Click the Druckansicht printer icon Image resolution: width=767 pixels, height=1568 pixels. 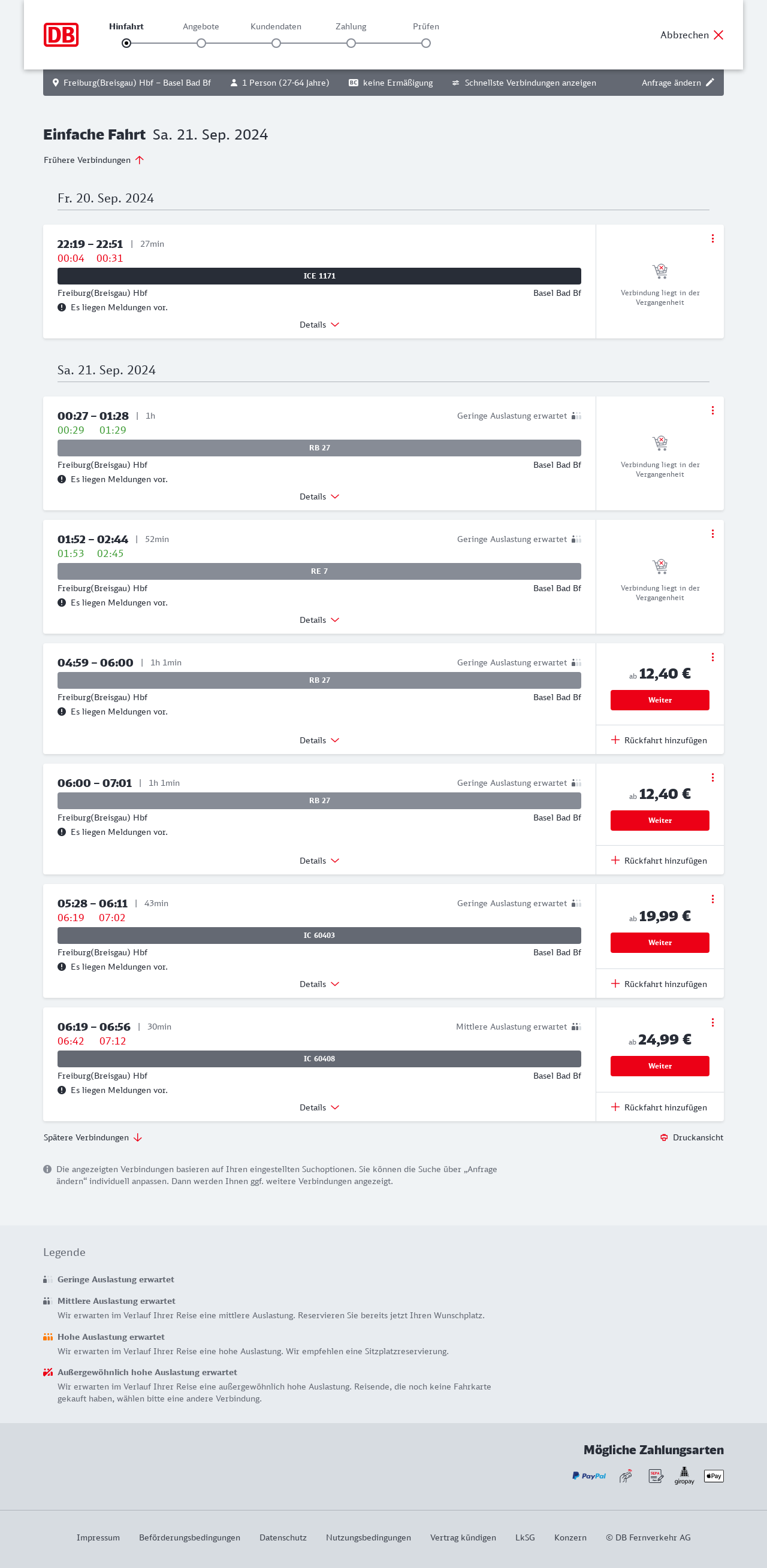(663, 1137)
